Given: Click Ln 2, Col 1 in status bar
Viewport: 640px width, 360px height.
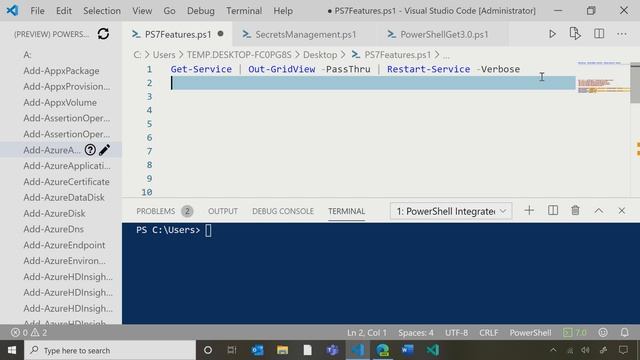Looking at the screenshot, I should click(367, 333).
